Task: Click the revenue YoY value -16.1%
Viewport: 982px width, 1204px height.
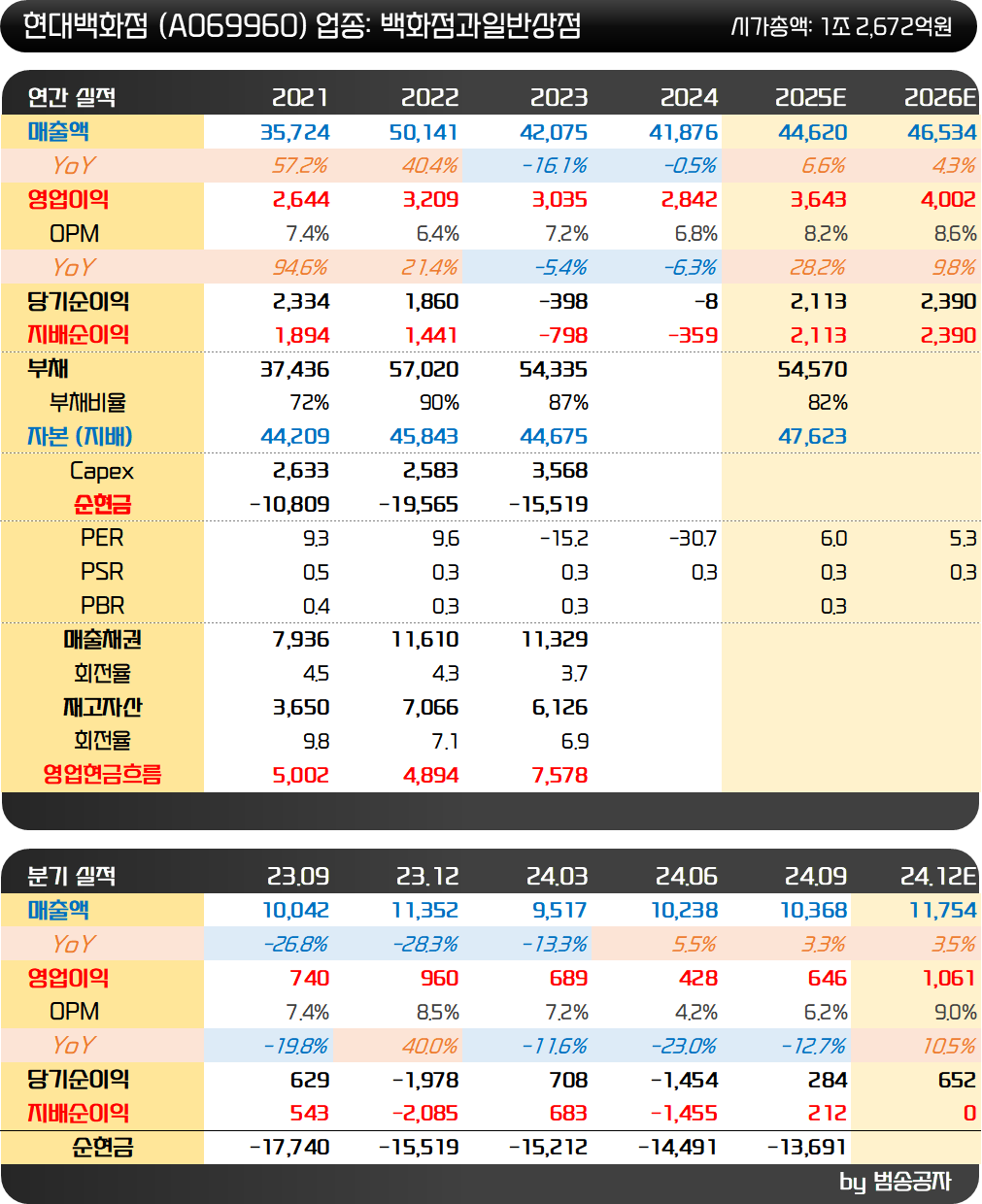Action: pyautogui.click(x=555, y=166)
